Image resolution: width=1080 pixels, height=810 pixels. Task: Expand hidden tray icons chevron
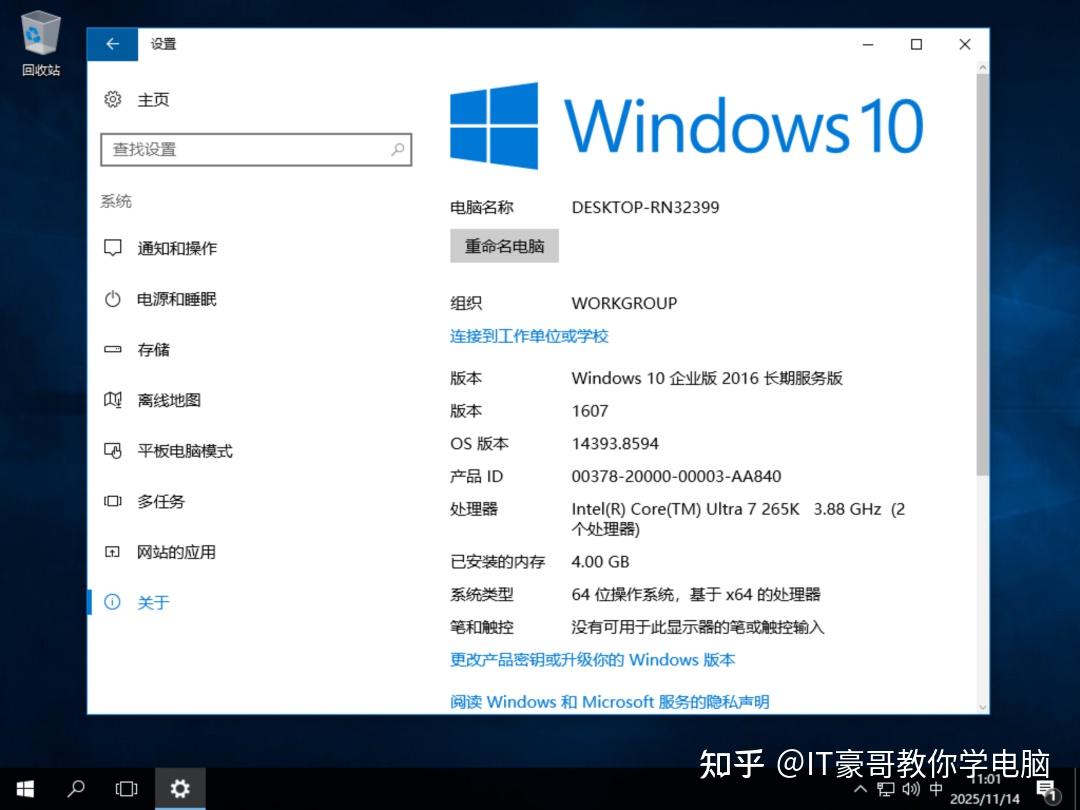(x=860, y=789)
